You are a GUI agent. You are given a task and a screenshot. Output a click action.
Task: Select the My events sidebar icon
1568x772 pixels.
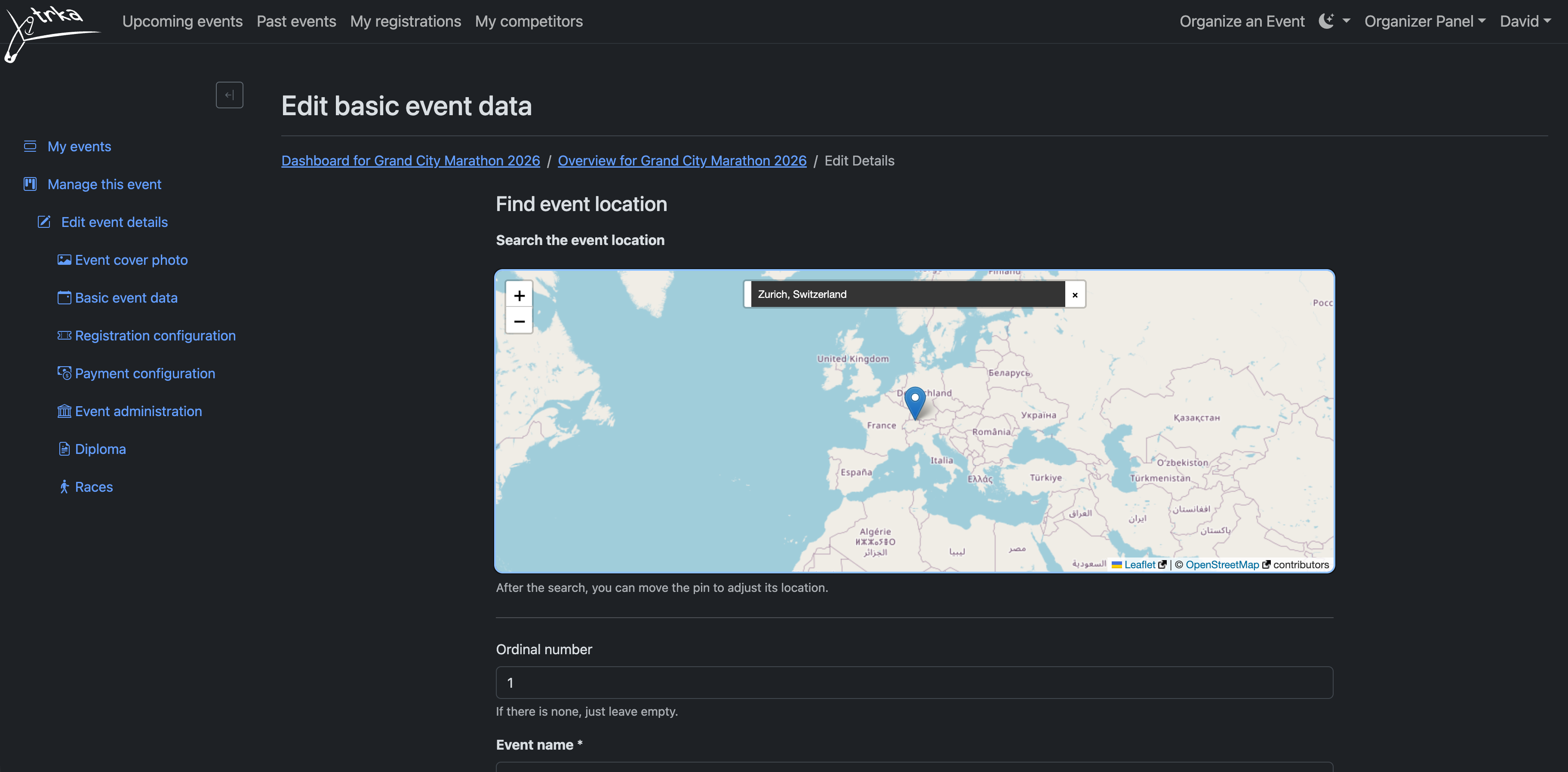[29, 146]
